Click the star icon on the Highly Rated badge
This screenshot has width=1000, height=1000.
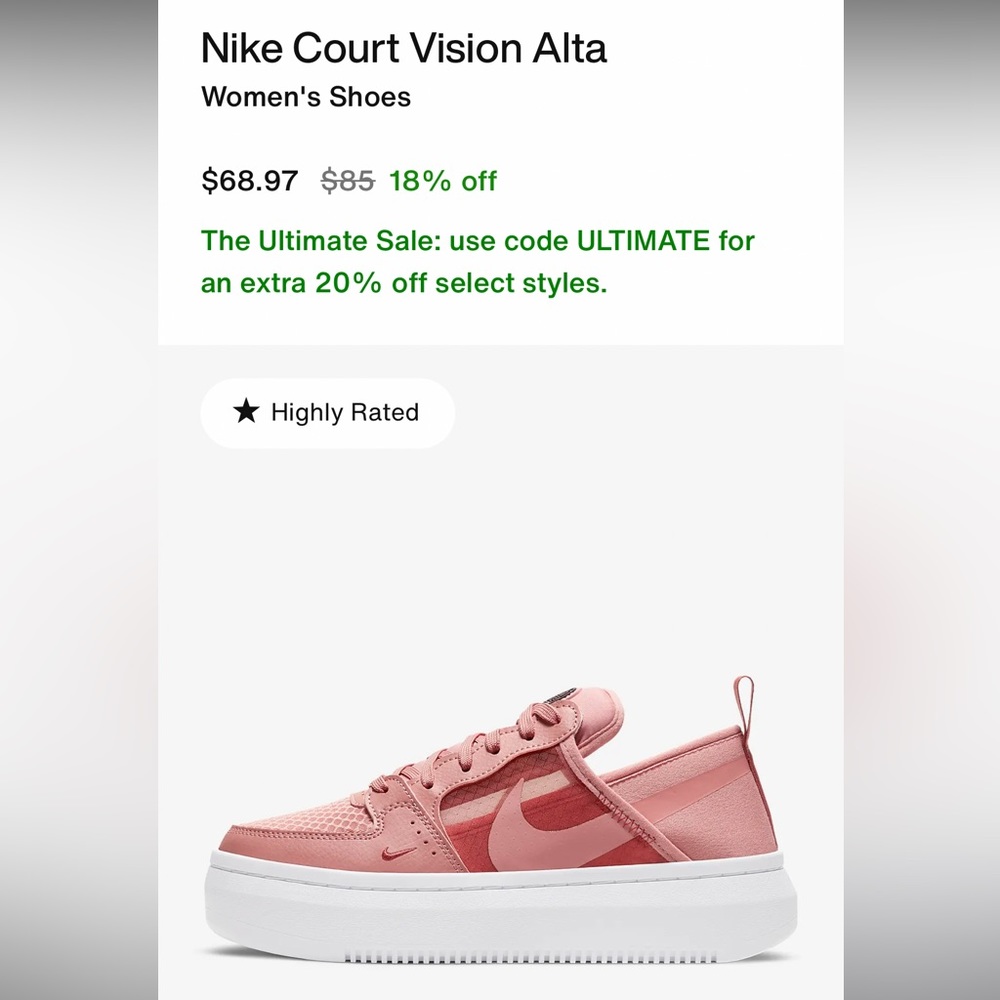(243, 412)
